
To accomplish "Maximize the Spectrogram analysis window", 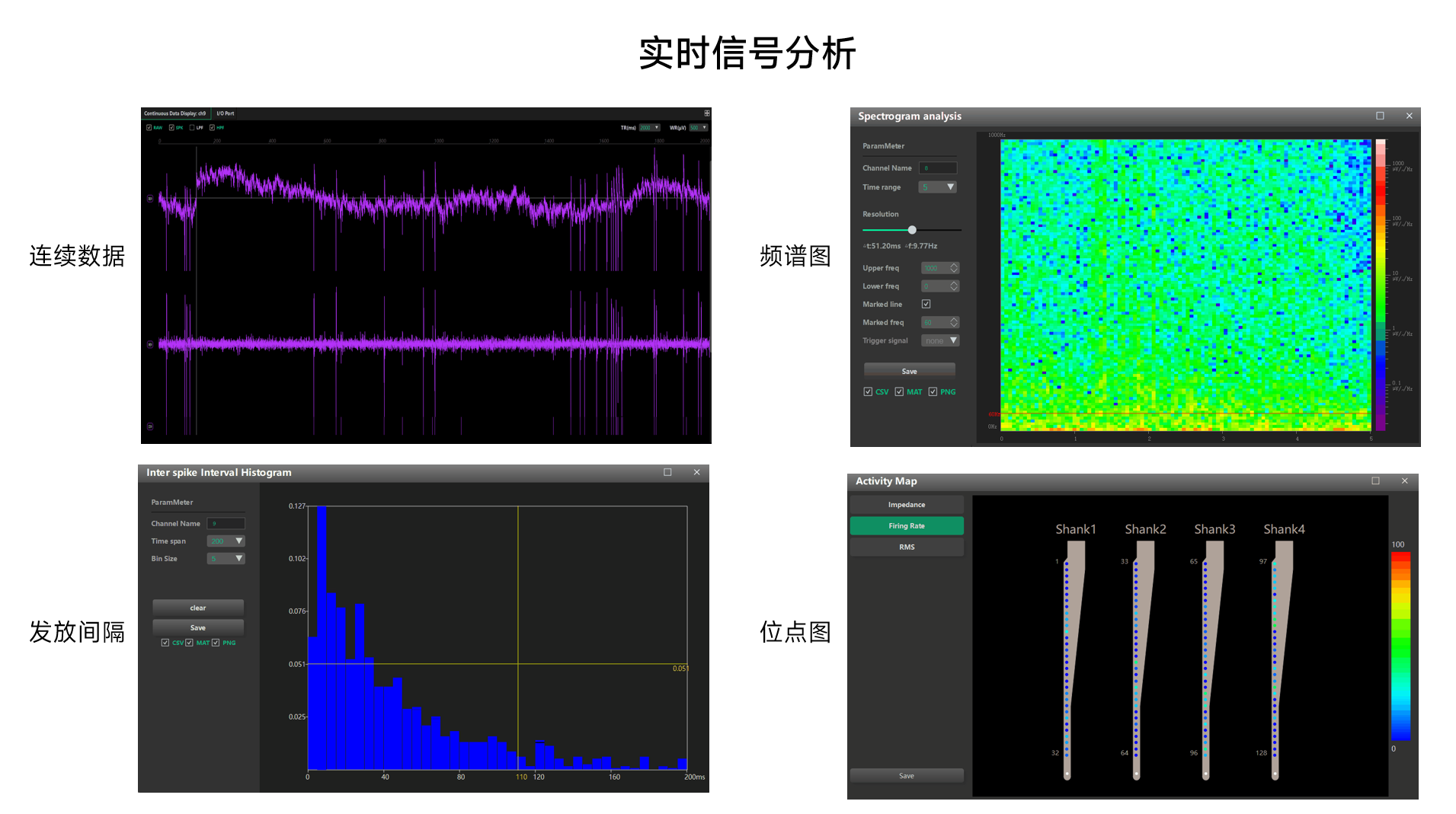I will coord(1380,116).
